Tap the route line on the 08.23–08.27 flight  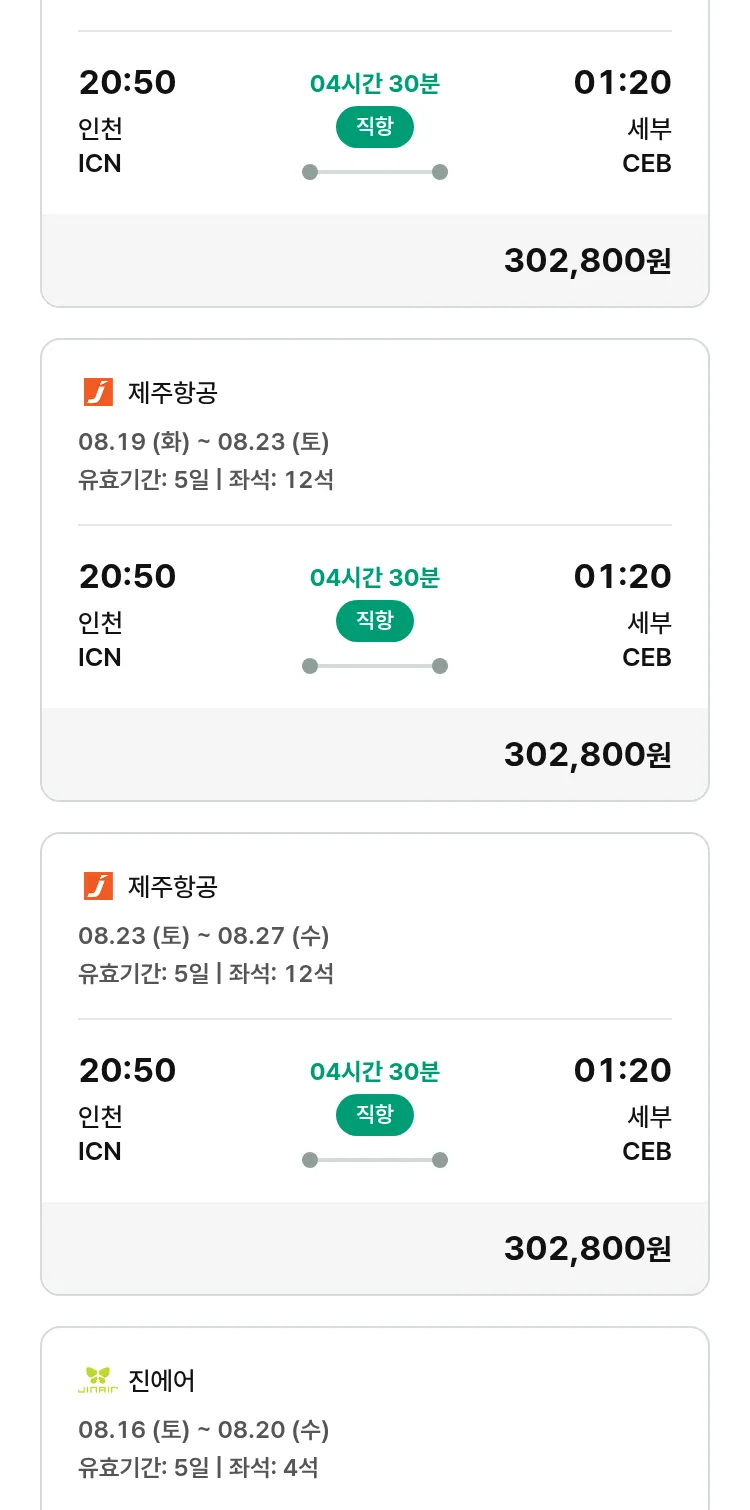coord(374,1160)
